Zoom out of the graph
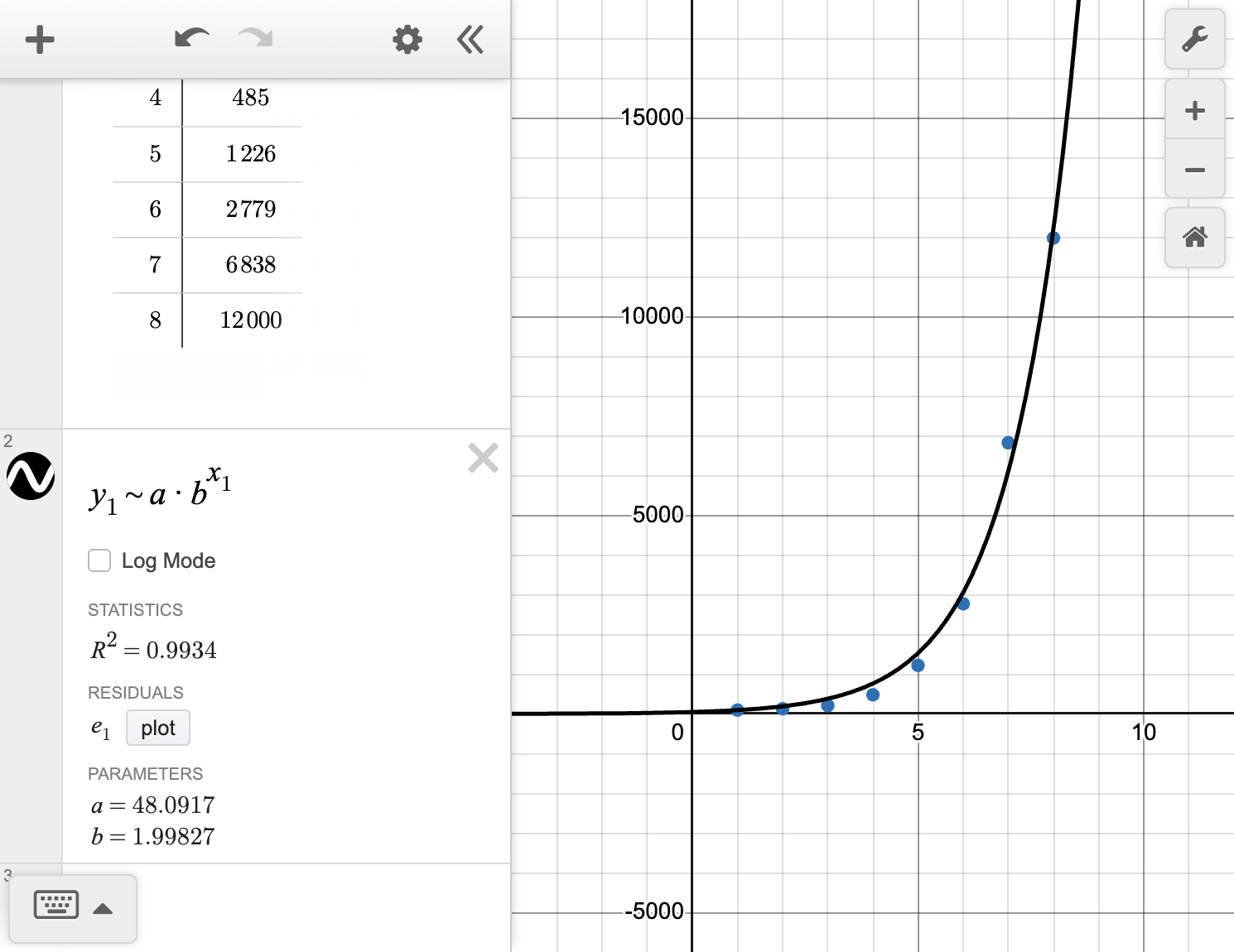This screenshot has height=952, width=1234. pos(1195,170)
